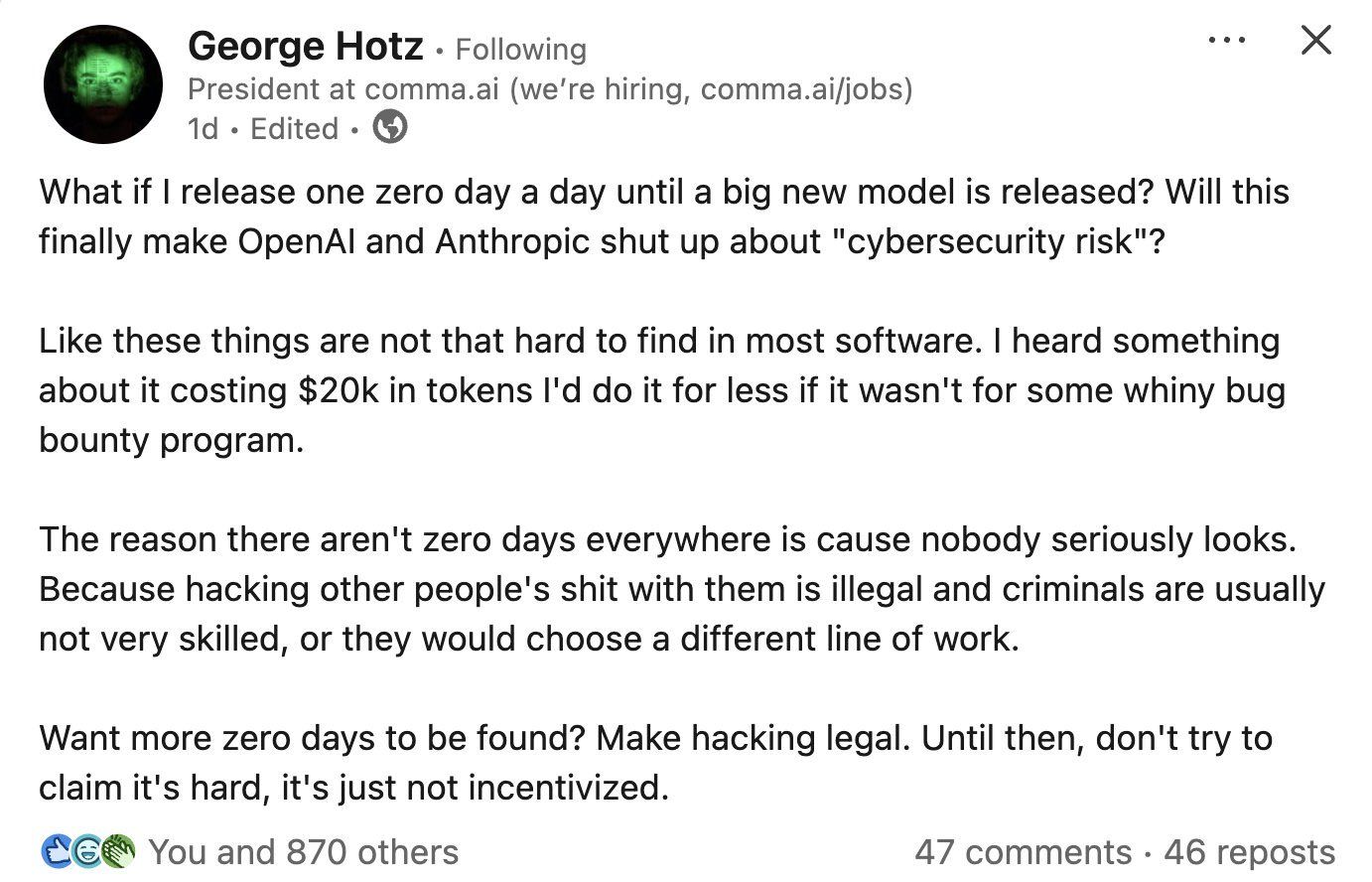Click the blue thumbs-up like reaction icon
The height and width of the screenshot is (882, 1372).
pos(55,851)
